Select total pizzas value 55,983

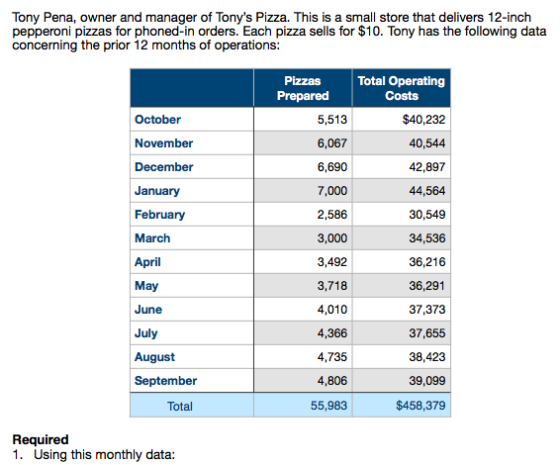click(329, 406)
